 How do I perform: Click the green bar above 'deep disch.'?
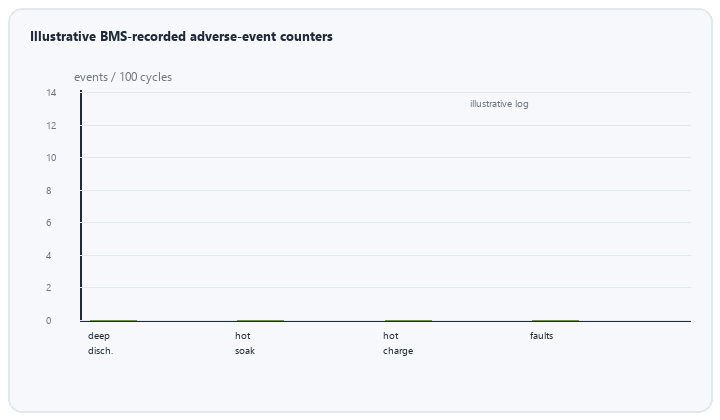[113, 320]
